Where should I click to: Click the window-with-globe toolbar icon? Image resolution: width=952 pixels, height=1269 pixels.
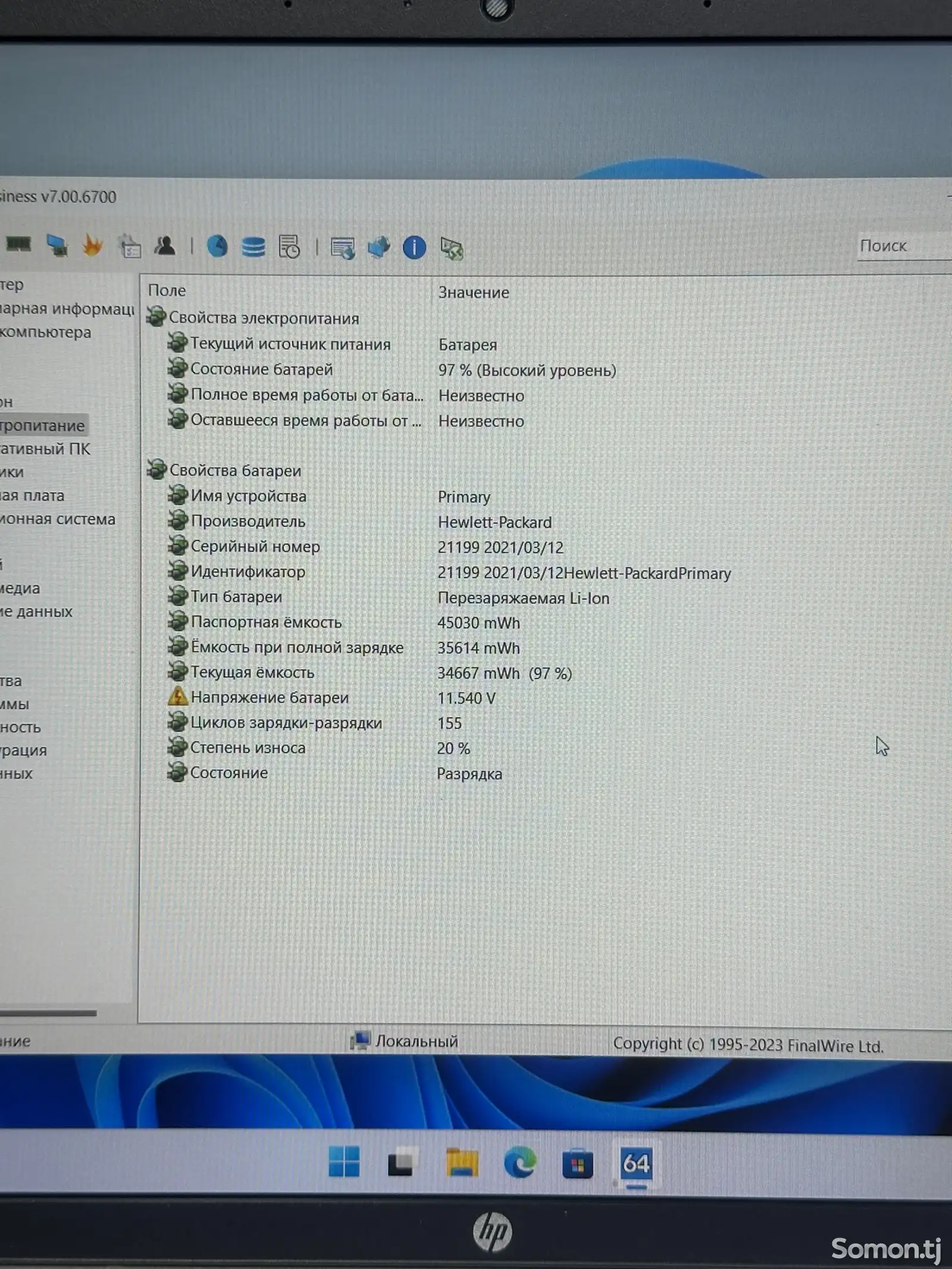[x=343, y=248]
